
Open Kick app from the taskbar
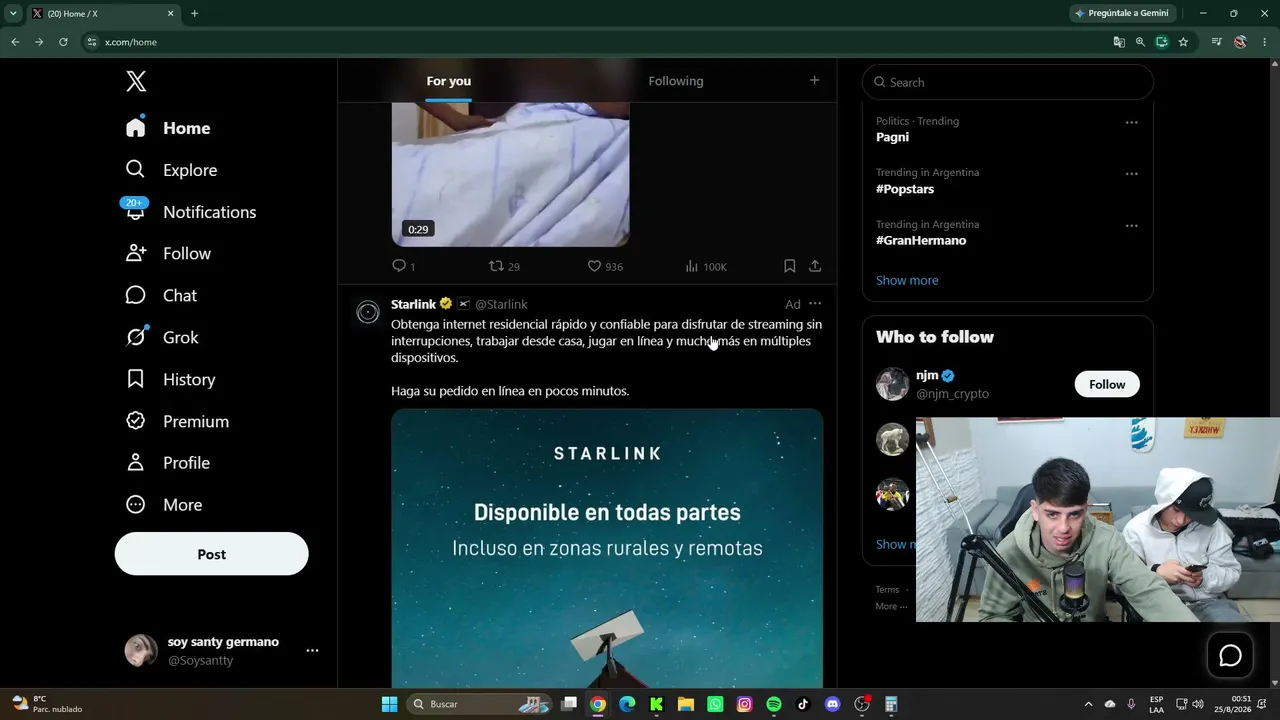(x=656, y=704)
